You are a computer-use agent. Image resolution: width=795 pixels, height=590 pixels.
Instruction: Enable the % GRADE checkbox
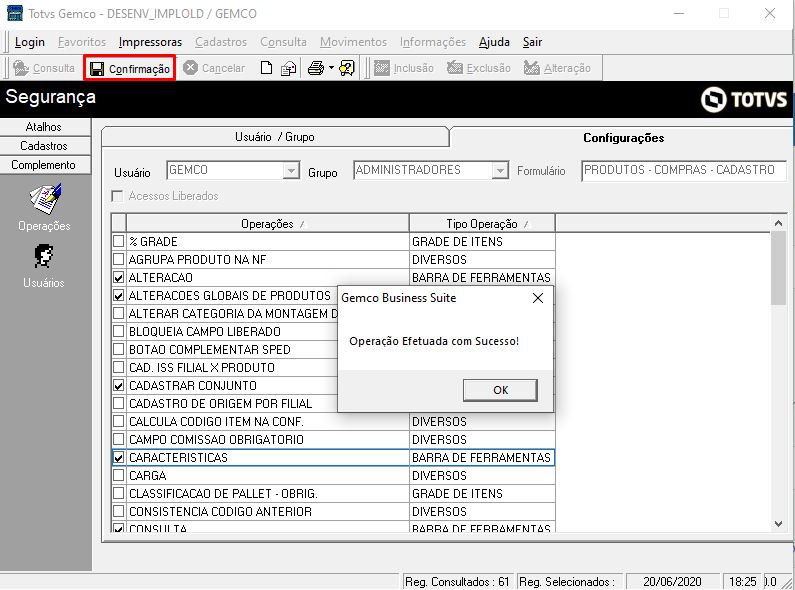(119, 242)
